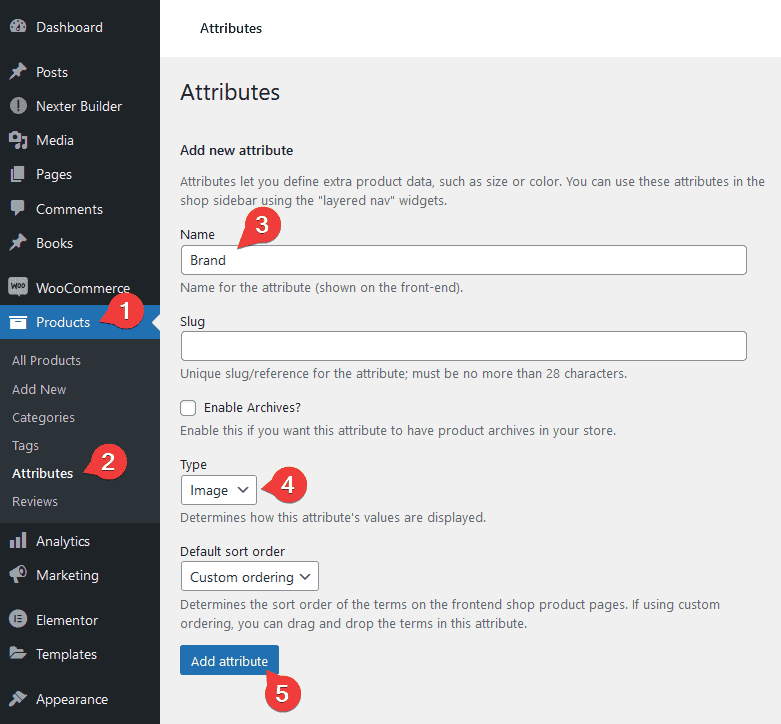Screen dimensions: 781x724
Task: Click the Books pushpin icon
Action: (x=18, y=242)
